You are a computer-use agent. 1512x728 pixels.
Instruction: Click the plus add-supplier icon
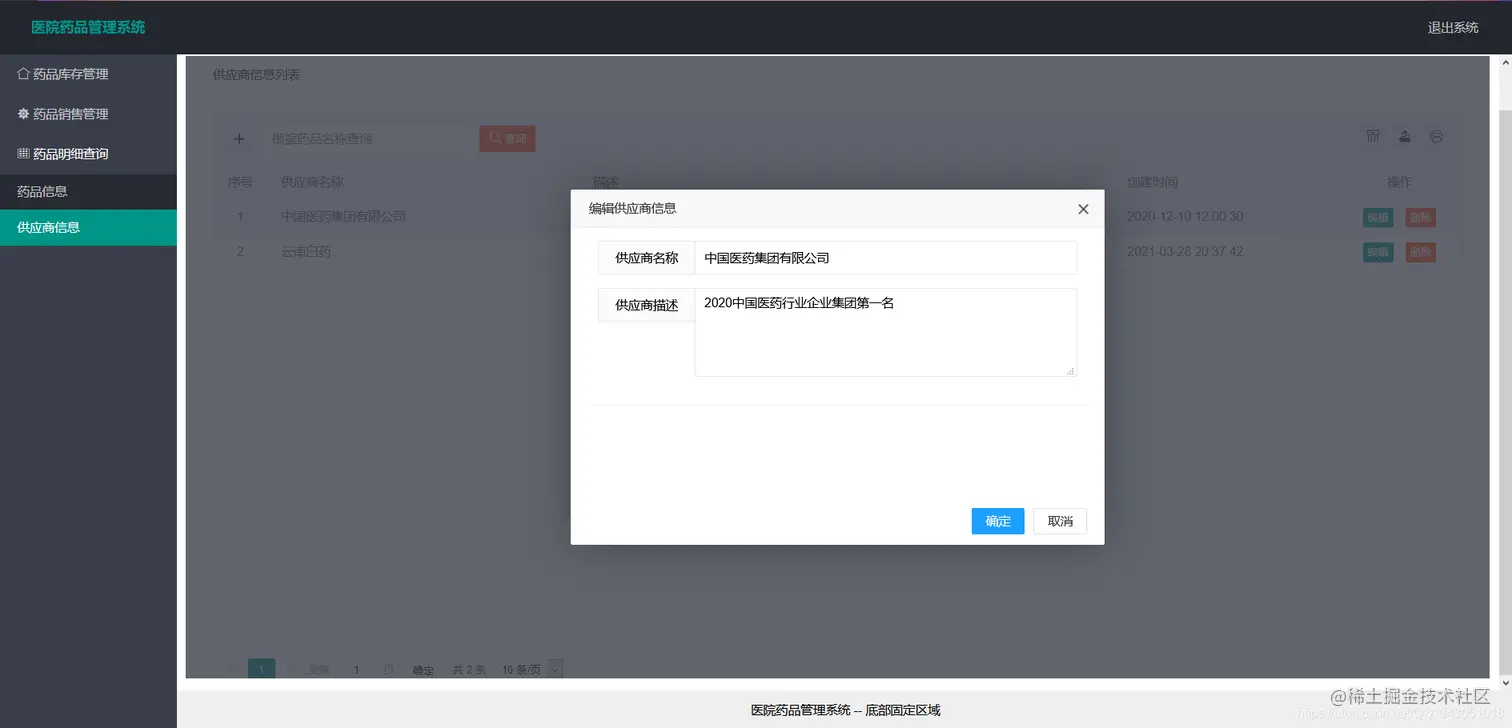[239, 139]
